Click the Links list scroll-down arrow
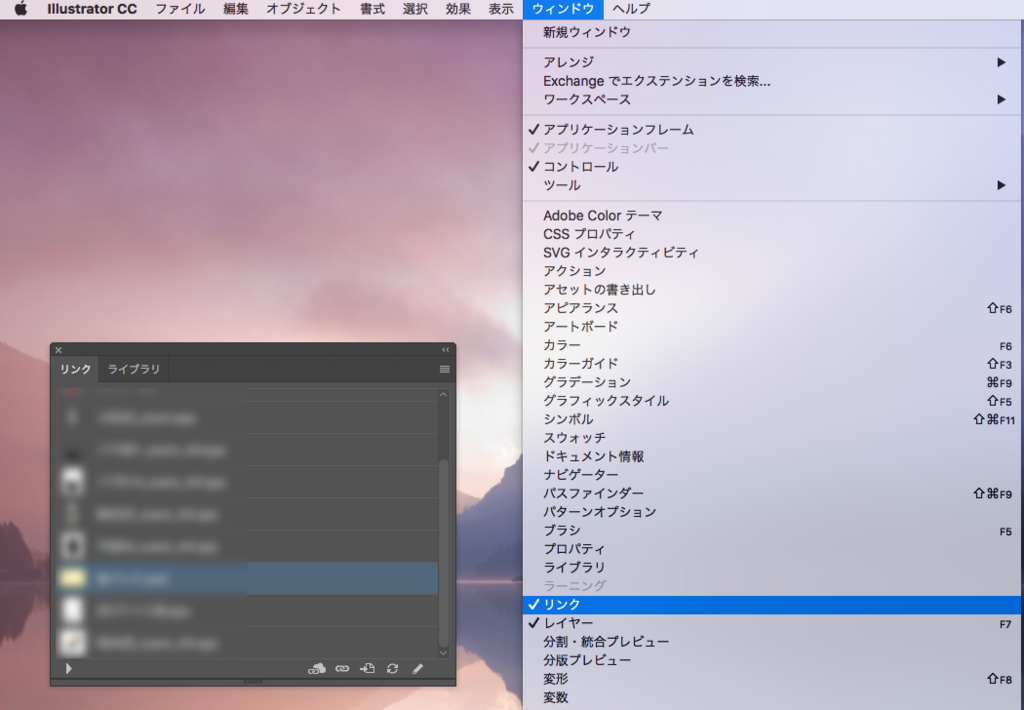1024x710 pixels. coord(443,652)
